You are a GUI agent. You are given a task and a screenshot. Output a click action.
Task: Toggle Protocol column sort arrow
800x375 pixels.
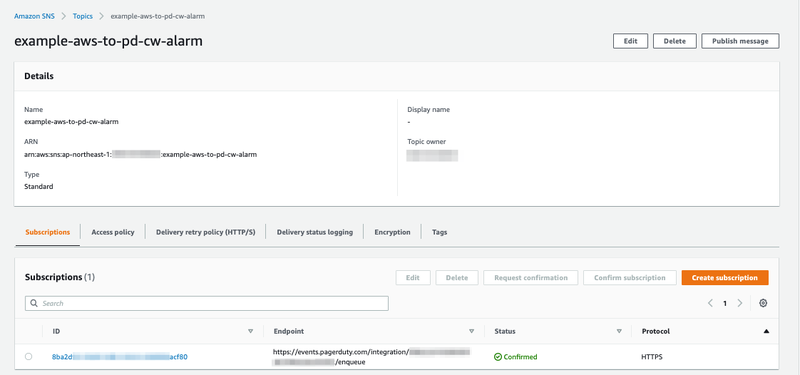766,331
